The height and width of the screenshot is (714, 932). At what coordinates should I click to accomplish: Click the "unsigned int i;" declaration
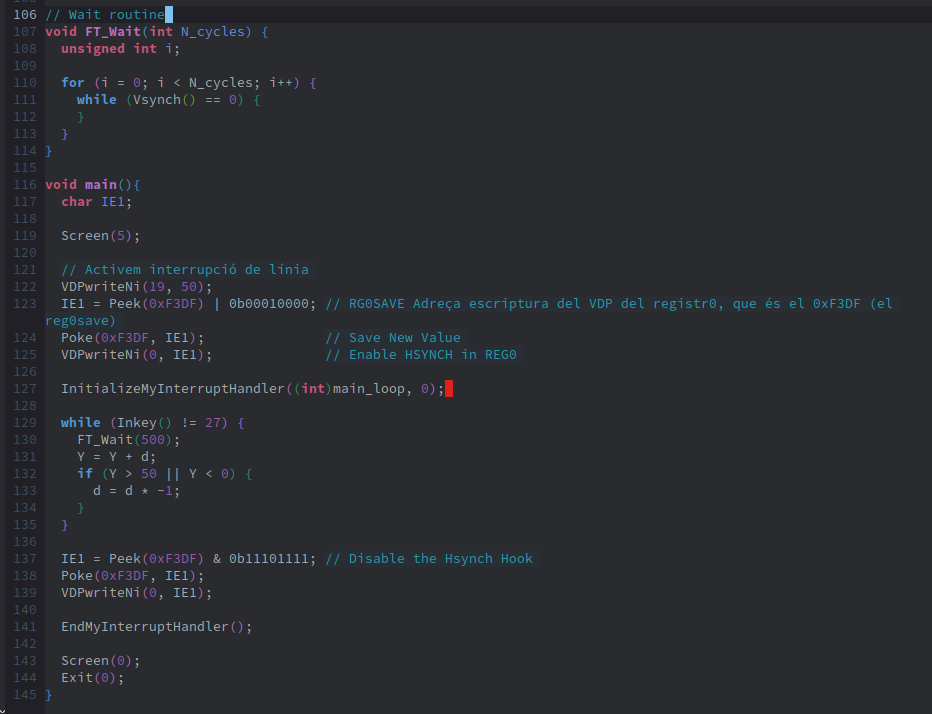[121, 49]
